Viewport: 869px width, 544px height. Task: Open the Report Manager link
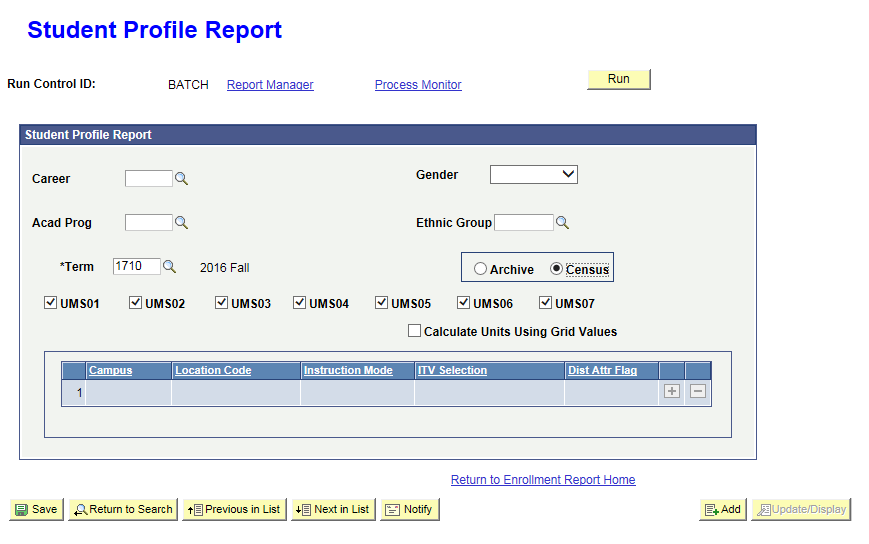pos(270,85)
